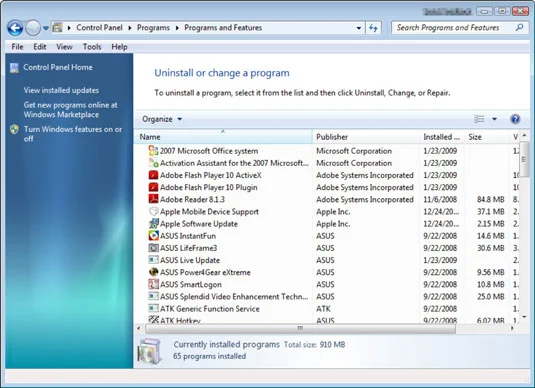The height and width of the screenshot is (388, 535).
Task: Select Adobe Flash Player 10 Plugin icon
Action: coord(154,187)
